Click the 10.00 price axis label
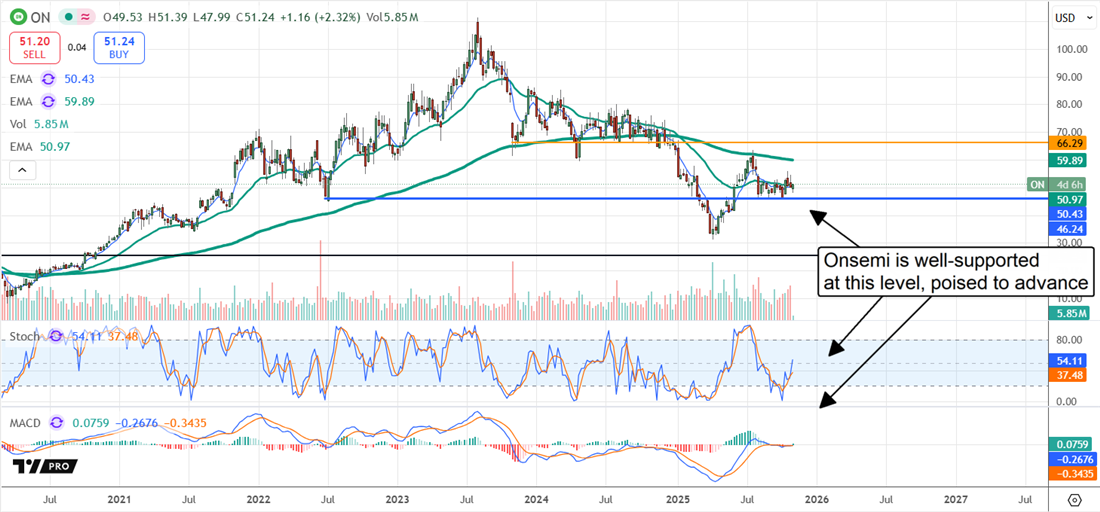This screenshot has height=512, width=1100. click(x=1071, y=299)
